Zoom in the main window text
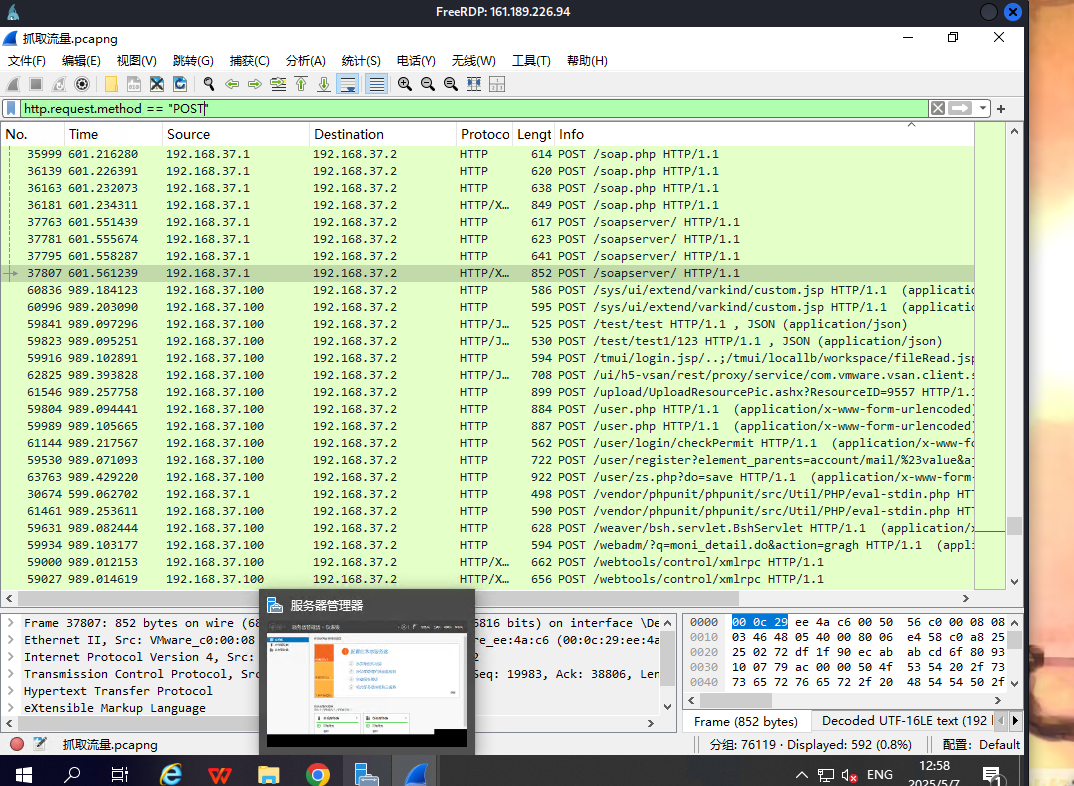The image size is (1074, 786). 405,84
